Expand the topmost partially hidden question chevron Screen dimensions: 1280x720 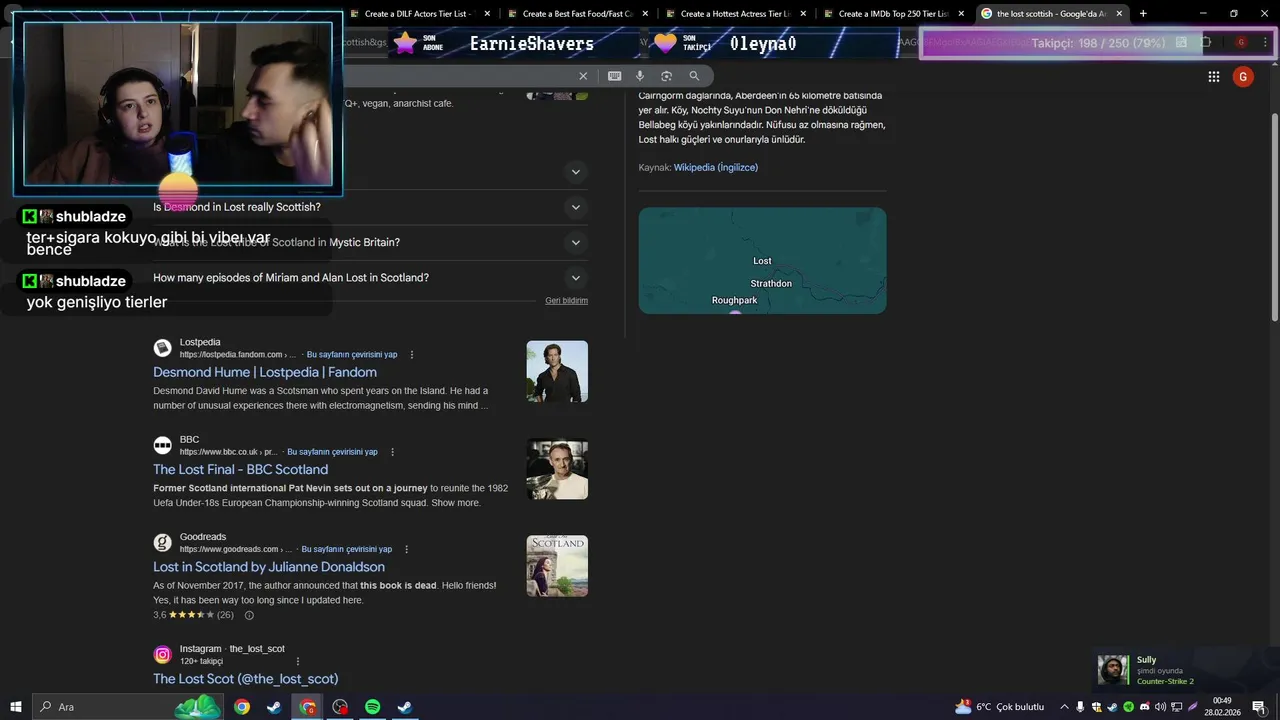pyautogui.click(x=575, y=172)
